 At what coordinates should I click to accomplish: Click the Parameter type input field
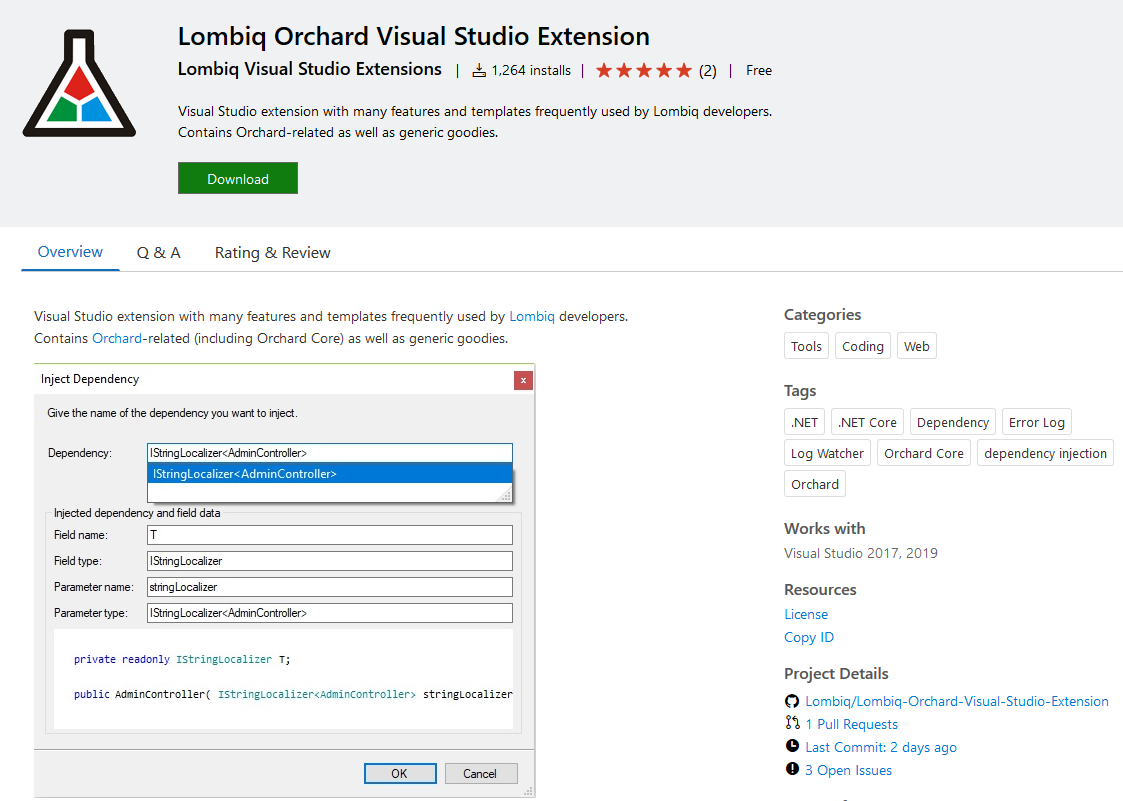pyautogui.click(x=329, y=613)
